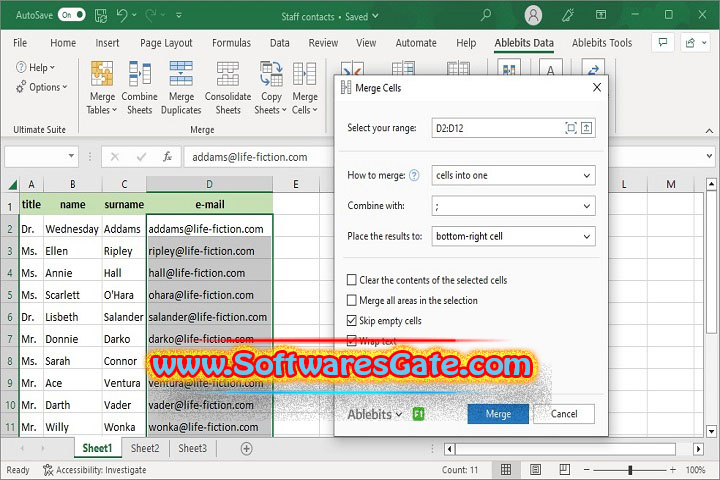Expand the formula bar
This screenshot has width=720, height=480.
click(709, 156)
